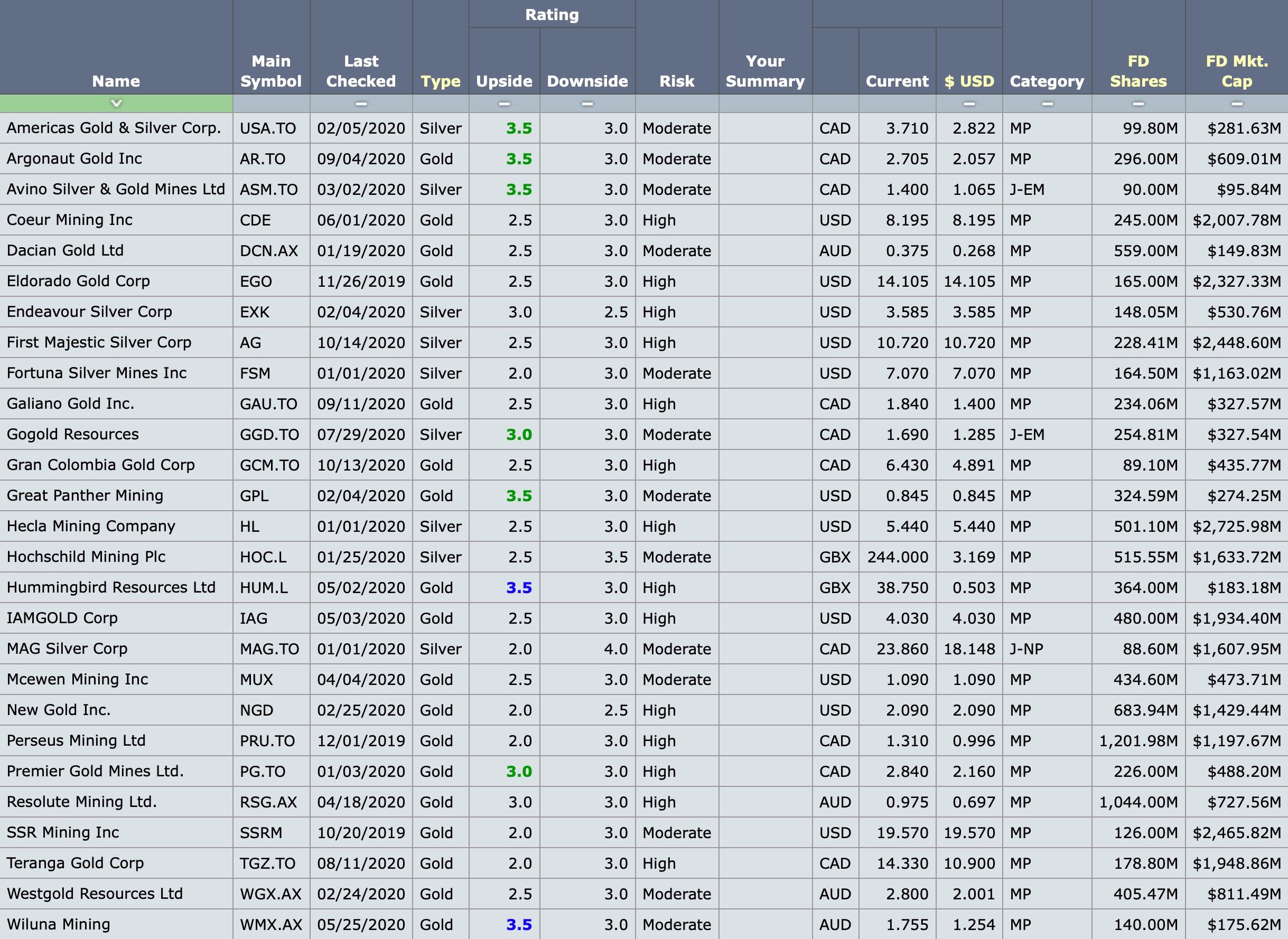Screen dimensions: 1288x939
Task: Click the Main Symbol column header
Action: tap(270, 71)
